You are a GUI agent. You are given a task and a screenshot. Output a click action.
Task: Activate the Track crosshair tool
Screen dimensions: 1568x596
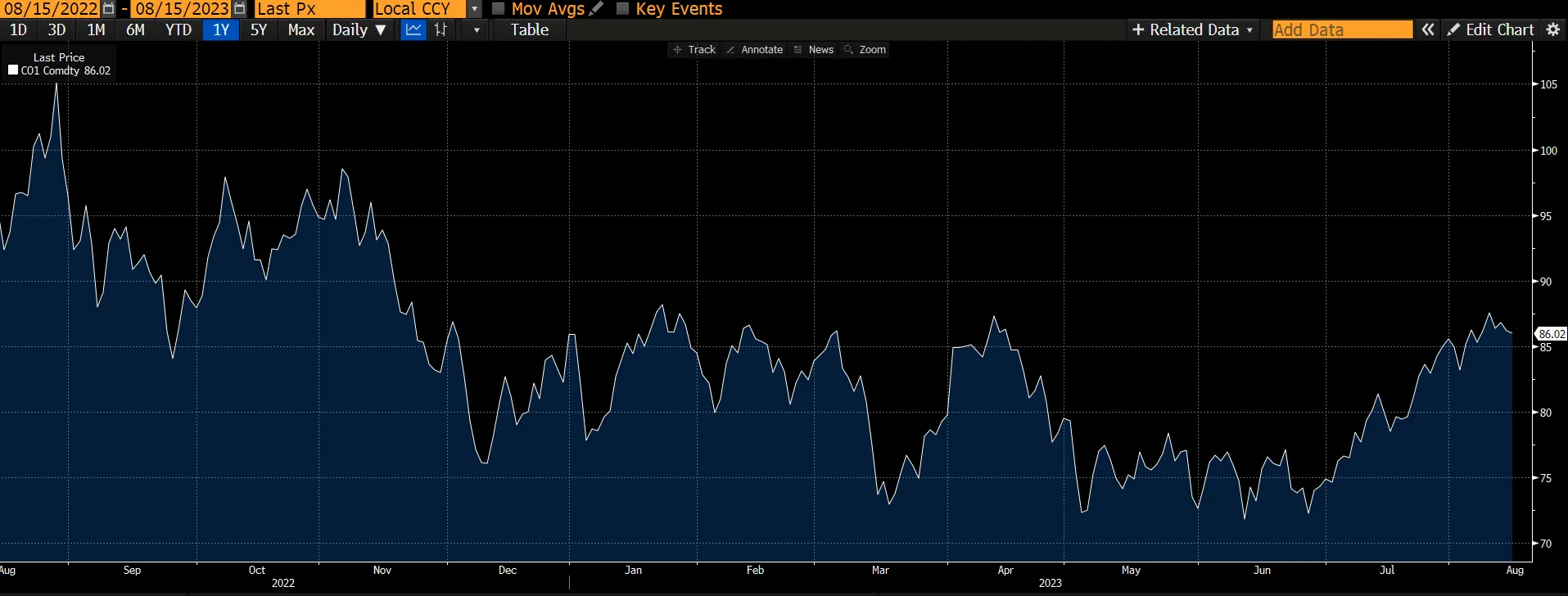694,50
